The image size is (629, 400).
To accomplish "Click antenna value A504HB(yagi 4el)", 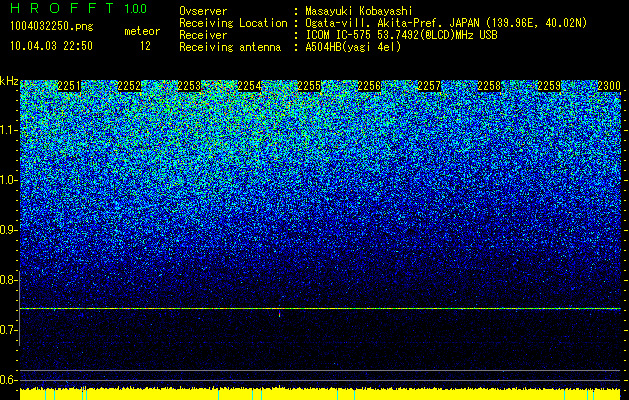I will pyautogui.click(x=353, y=47).
